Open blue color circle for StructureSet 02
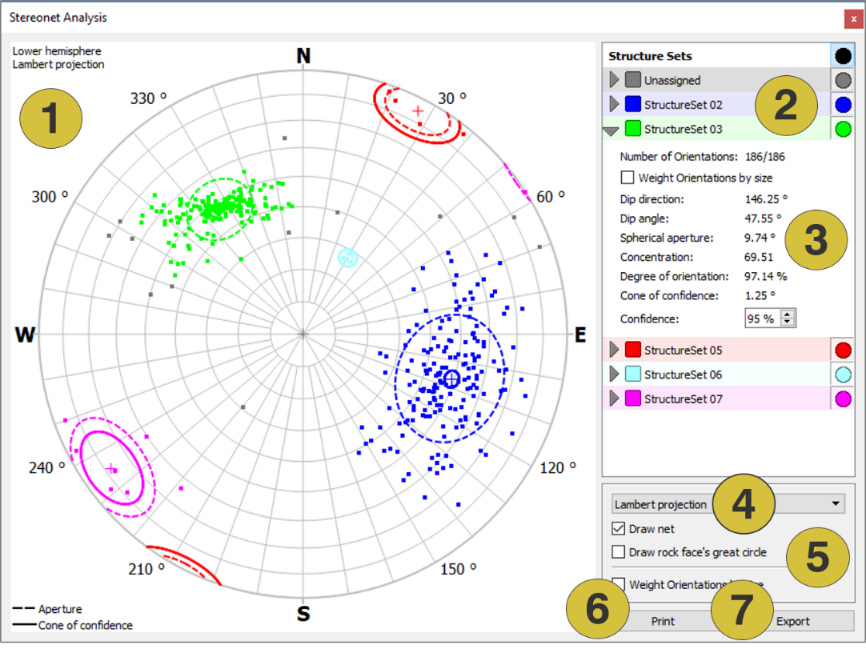Image resolution: width=866 pixels, height=661 pixels. coord(843,104)
